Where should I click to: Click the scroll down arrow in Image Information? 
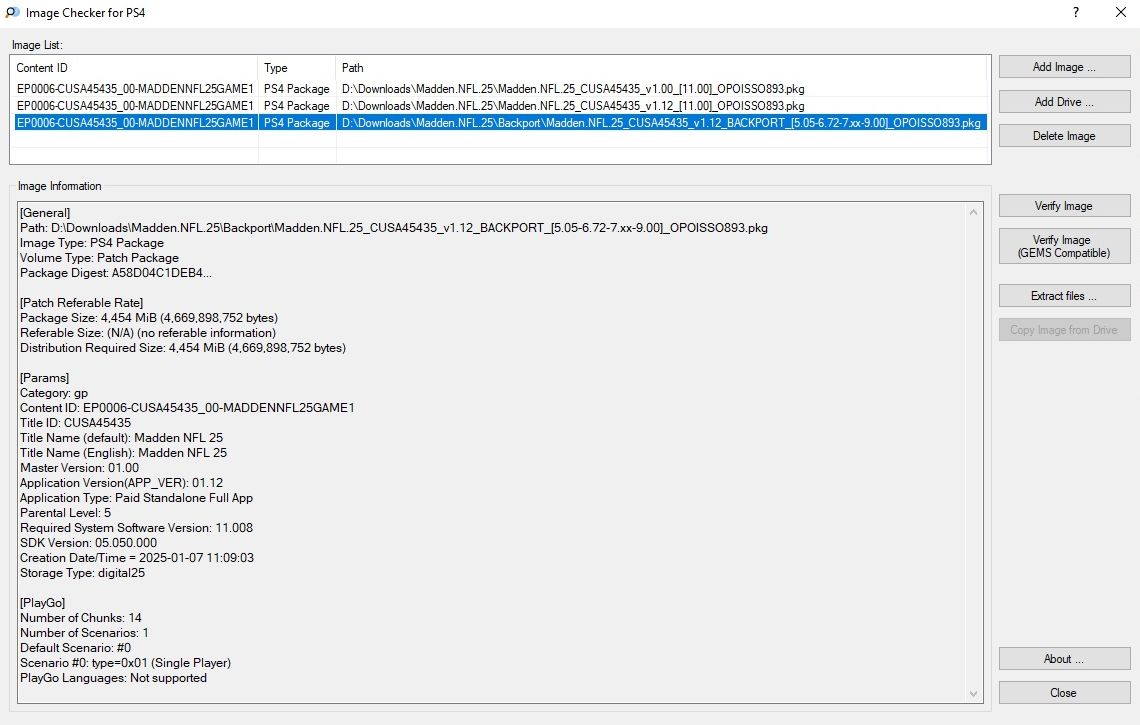click(974, 694)
